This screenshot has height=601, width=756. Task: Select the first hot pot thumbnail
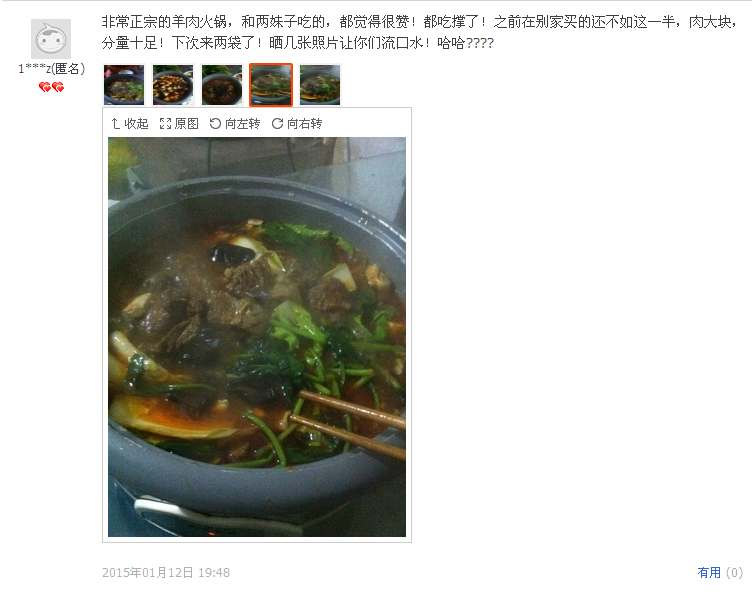[124, 85]
